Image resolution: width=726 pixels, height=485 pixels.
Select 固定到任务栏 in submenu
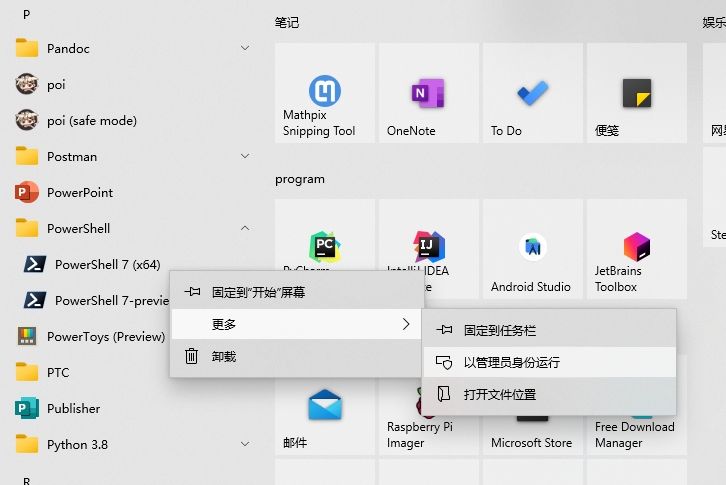[x=549, y=330]
